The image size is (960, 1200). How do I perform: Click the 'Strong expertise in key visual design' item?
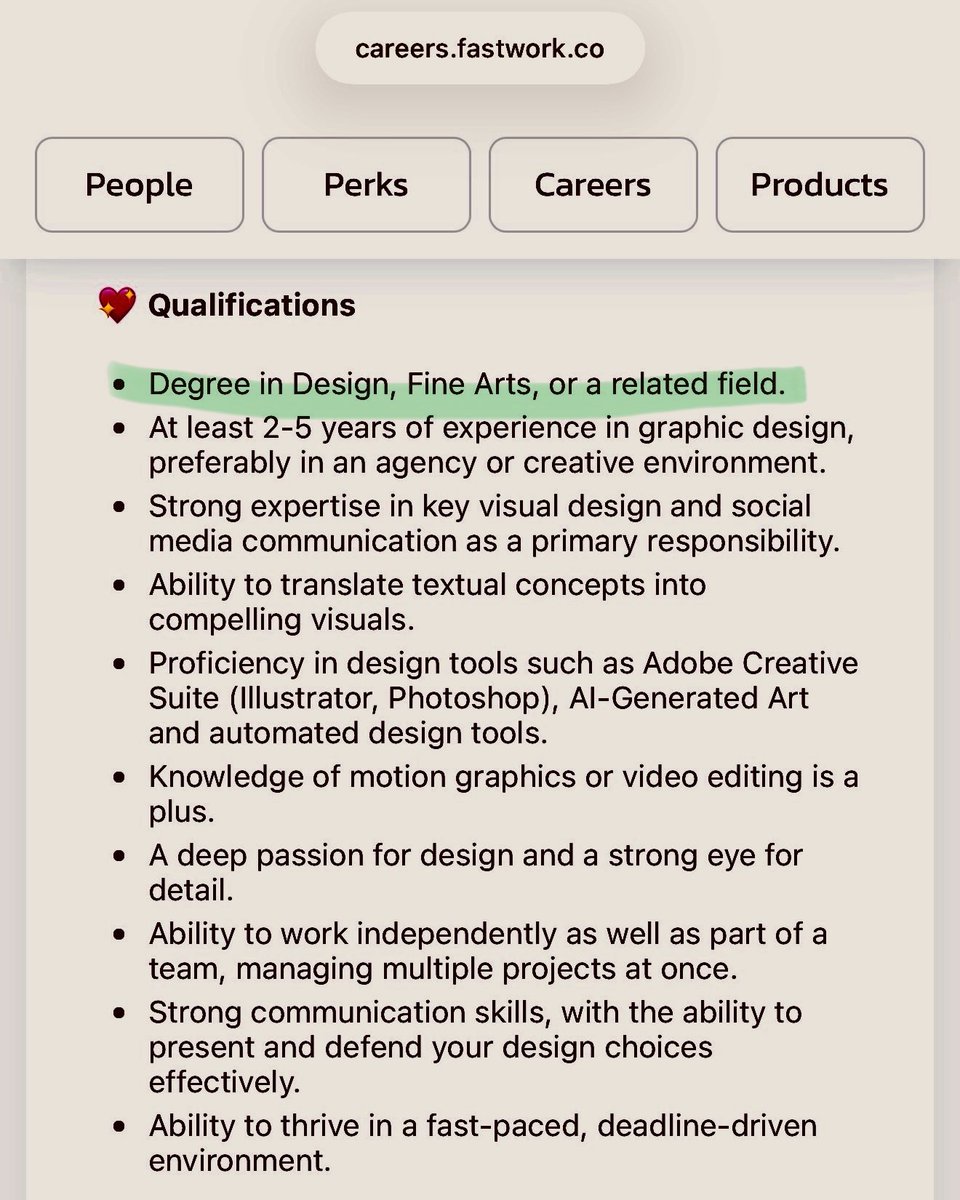click(x=495, y=523)
